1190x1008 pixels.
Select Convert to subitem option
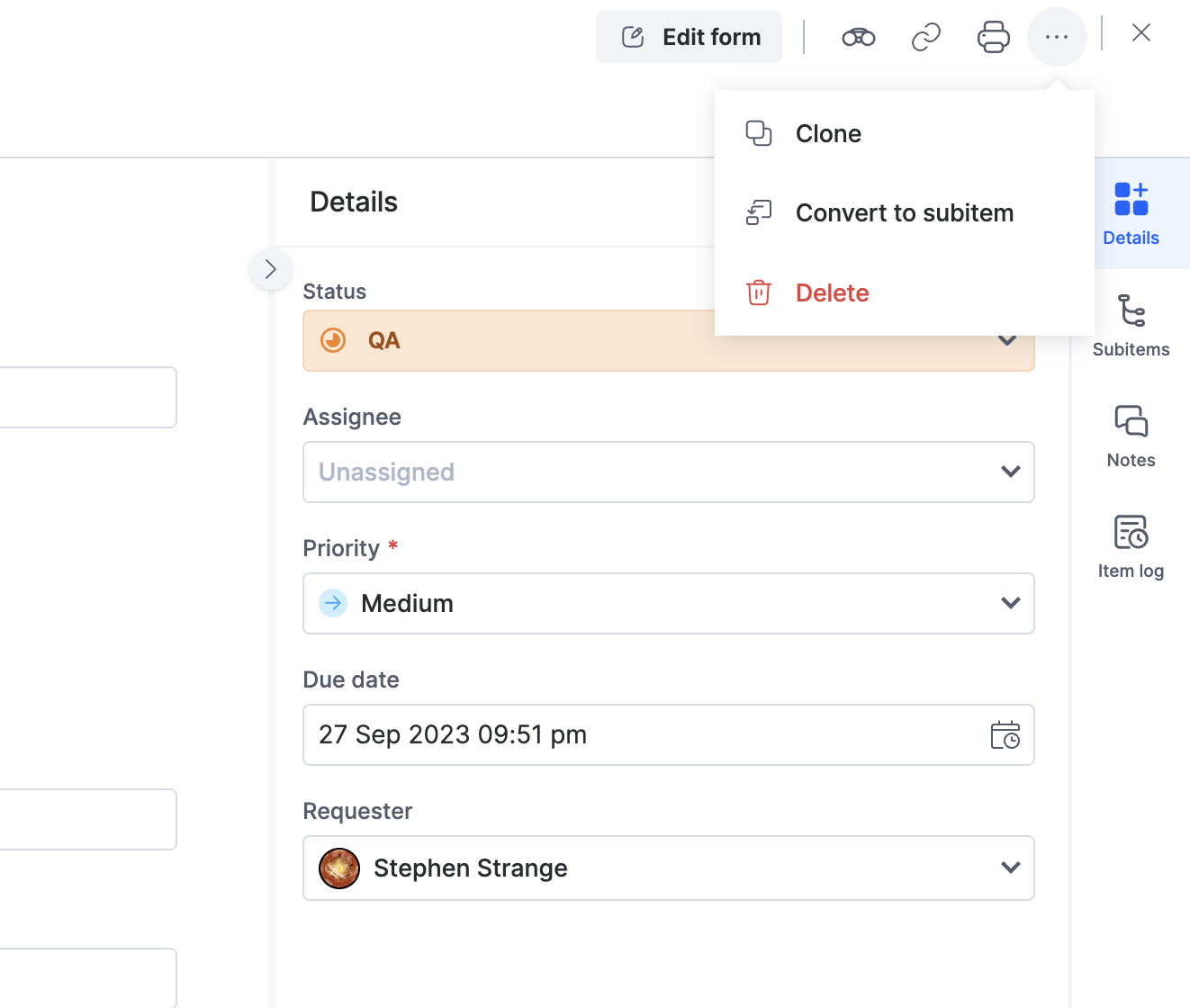pyautogui.click(x=905, y=213)
